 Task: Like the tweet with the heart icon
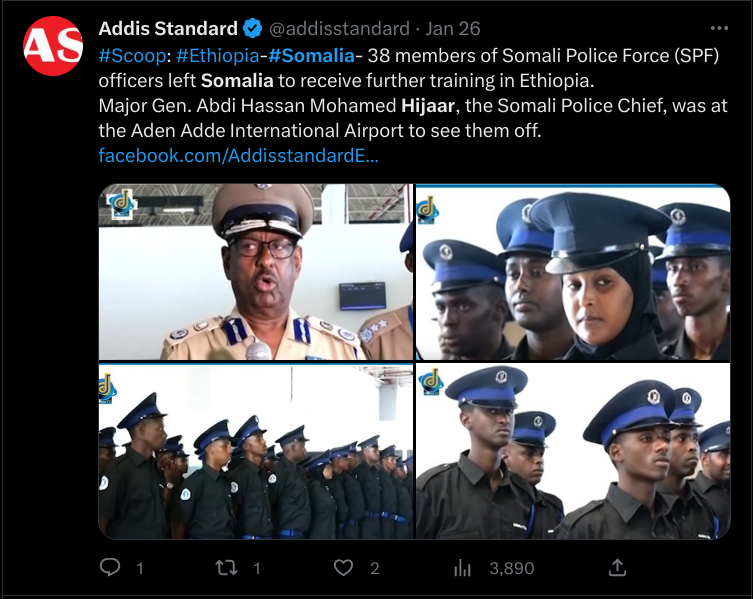[x=343, y=568]
